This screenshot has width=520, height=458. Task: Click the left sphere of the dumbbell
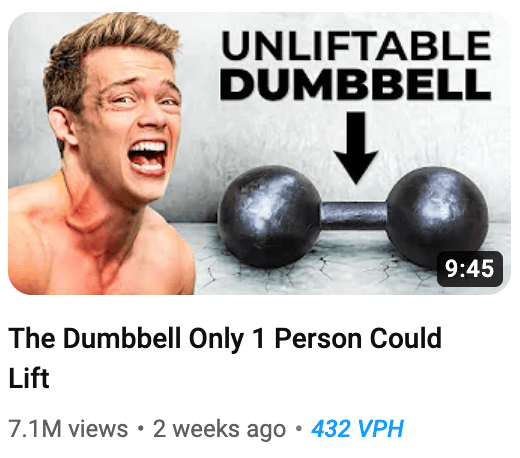[269, 216]
